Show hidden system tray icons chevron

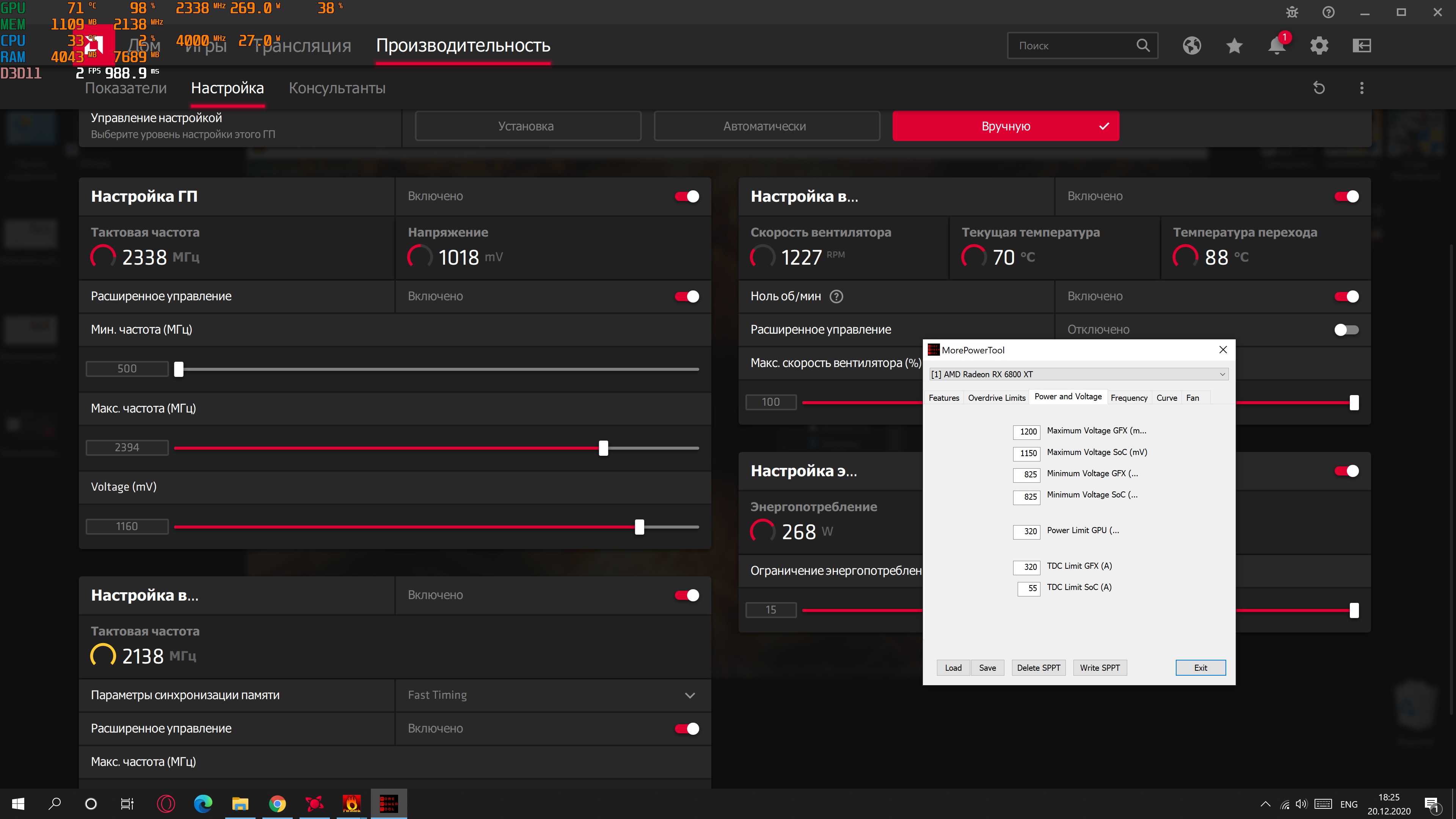pyautogui.click(x=1266, y=804)
